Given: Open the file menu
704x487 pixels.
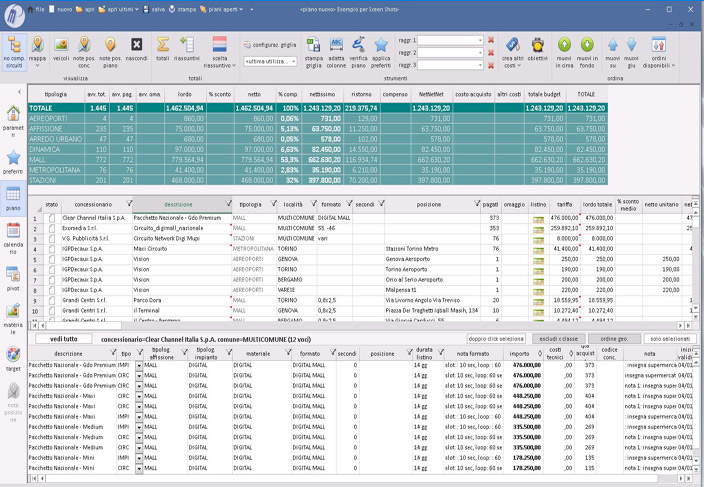Looking at the screenshot, I should [39, 7].
